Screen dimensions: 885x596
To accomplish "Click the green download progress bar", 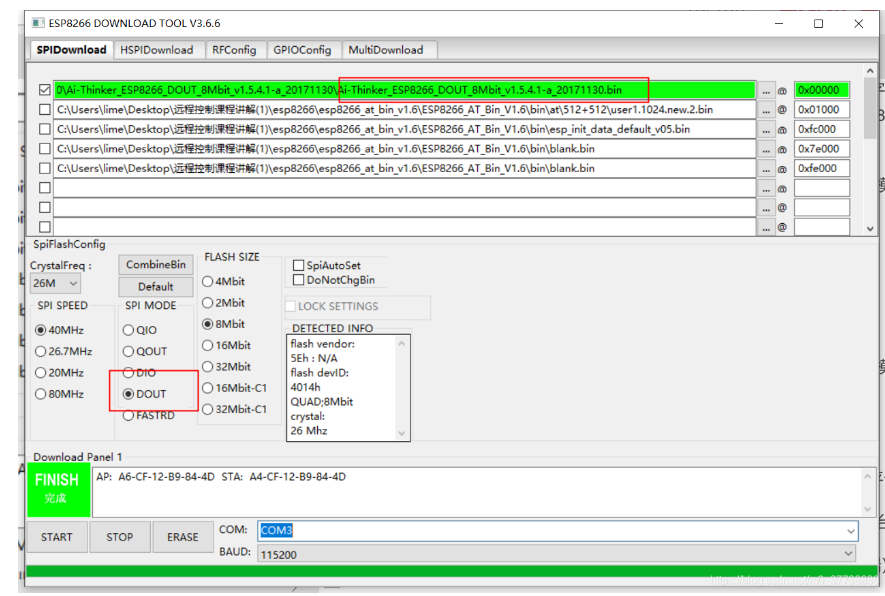I will click(452, 571).
